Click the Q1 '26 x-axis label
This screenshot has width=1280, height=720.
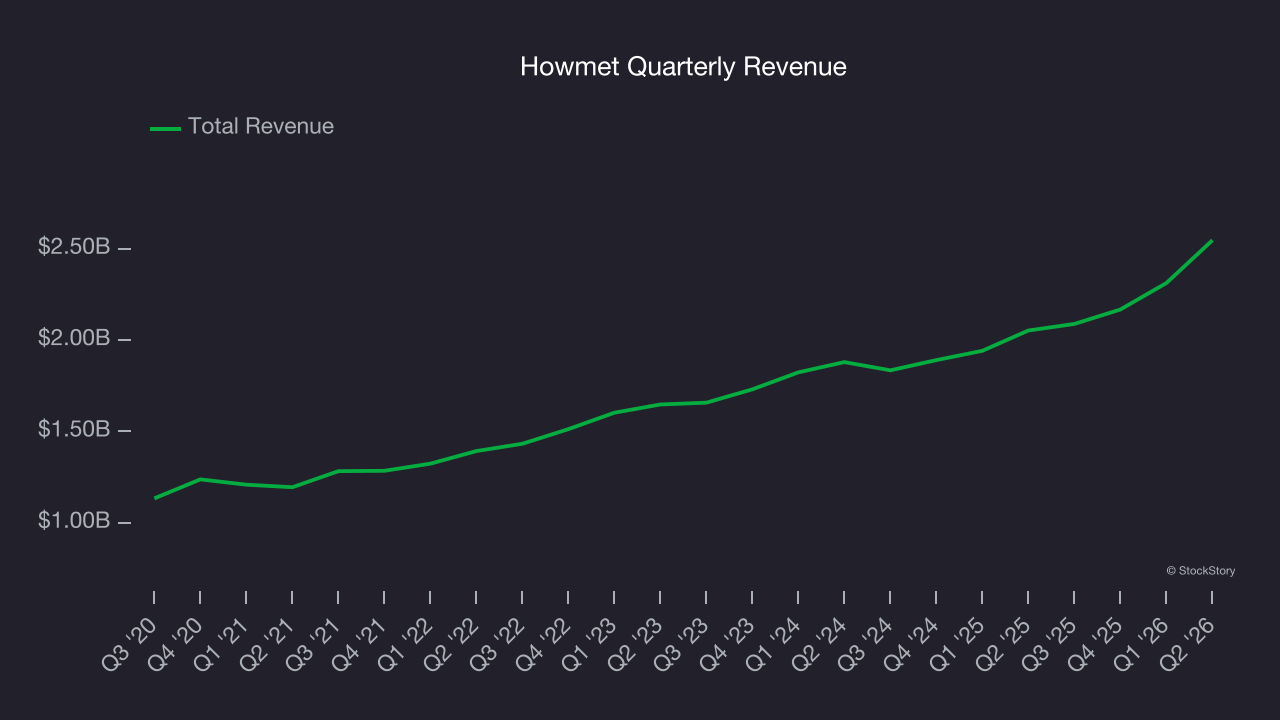[x=1142, y=644]
